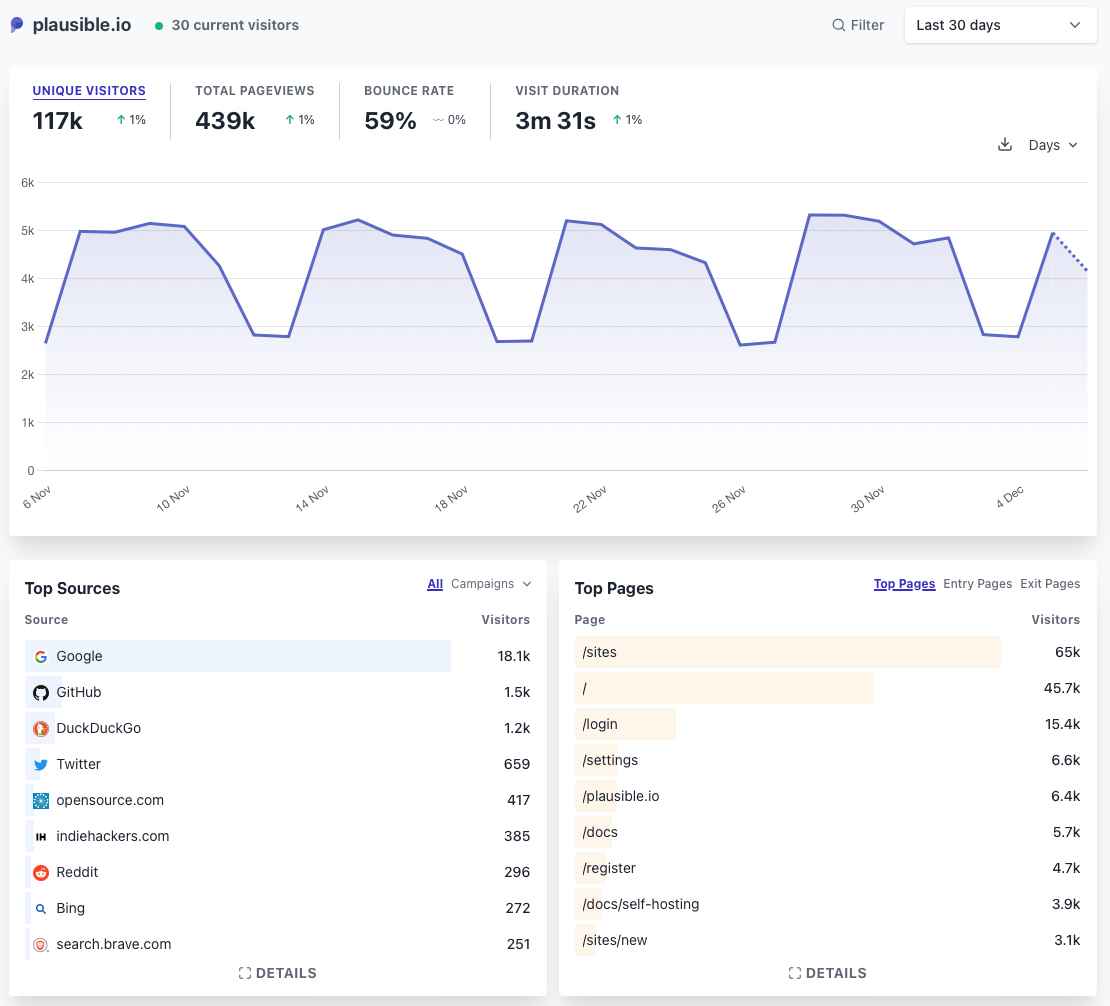Expand the Days interval dropdown
Image resolution: width=1110 pixels, height=1006 pixels.
point(1053,145)
